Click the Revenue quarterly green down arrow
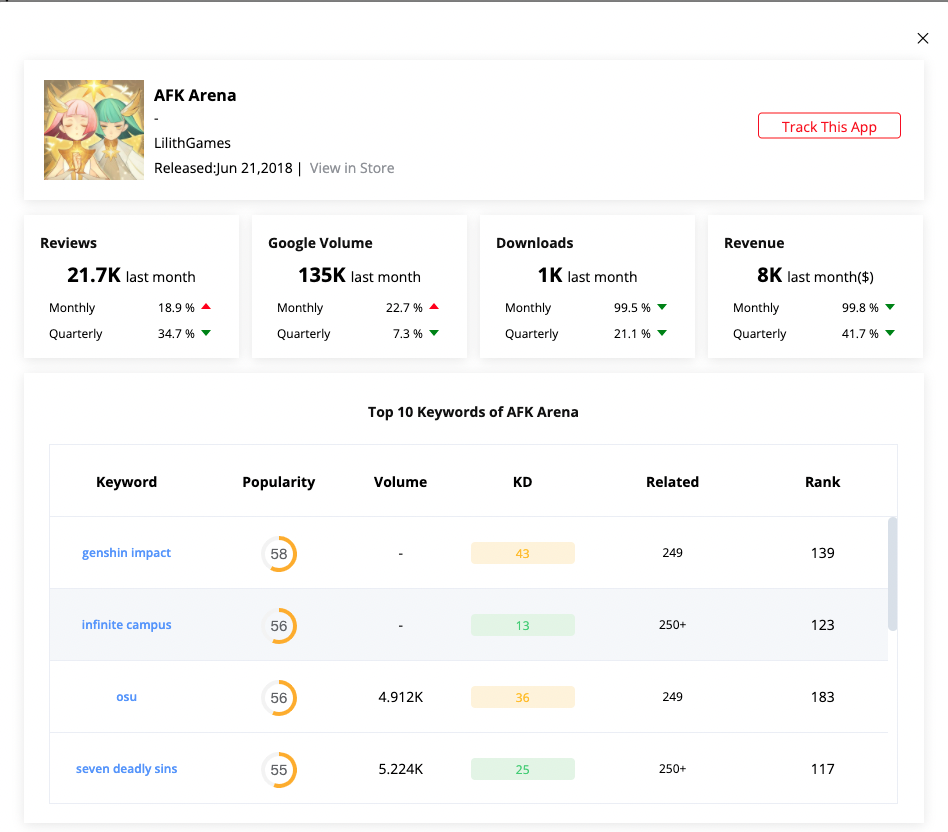 tap(890, 334)
